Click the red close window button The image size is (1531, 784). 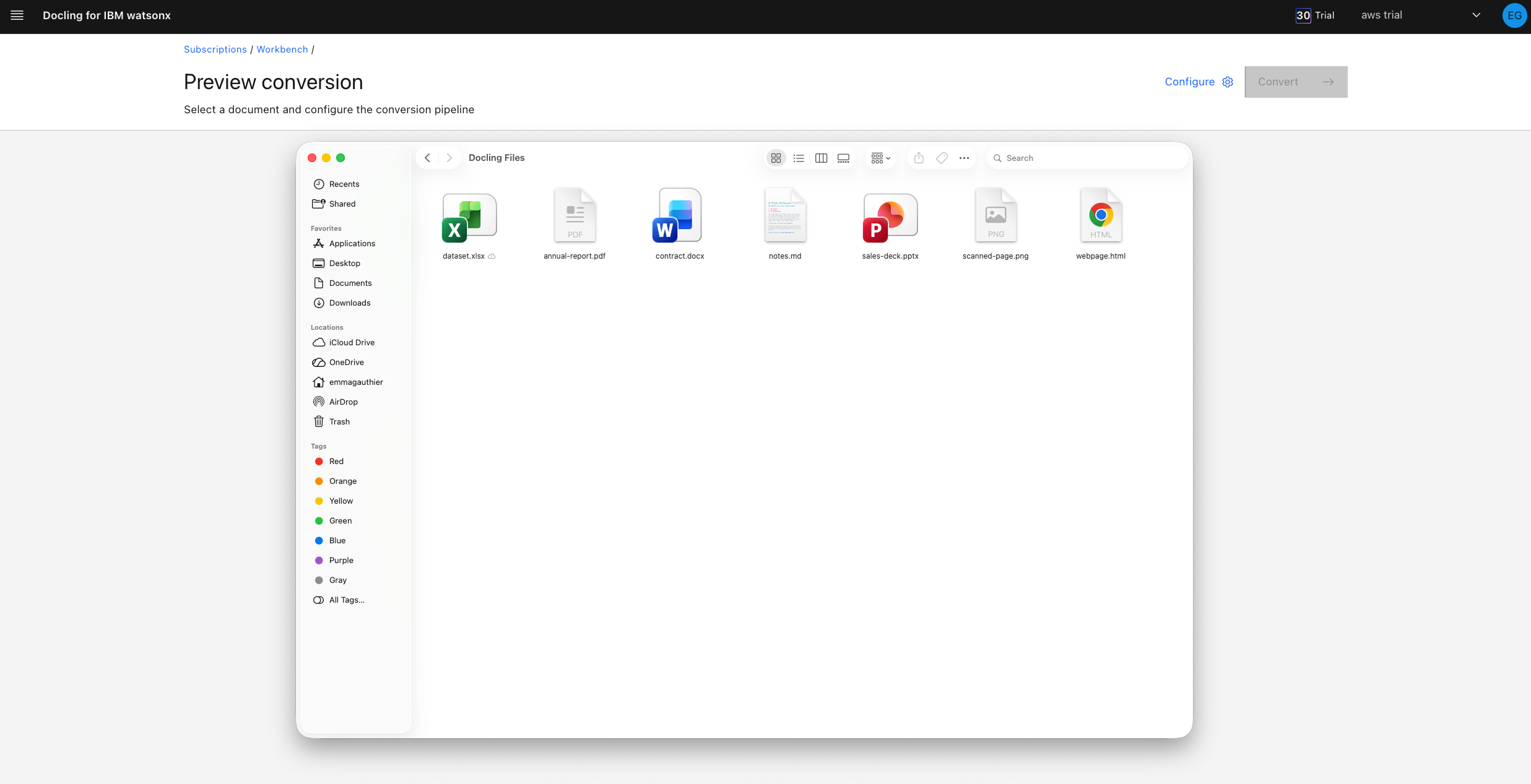pos(312,158)
